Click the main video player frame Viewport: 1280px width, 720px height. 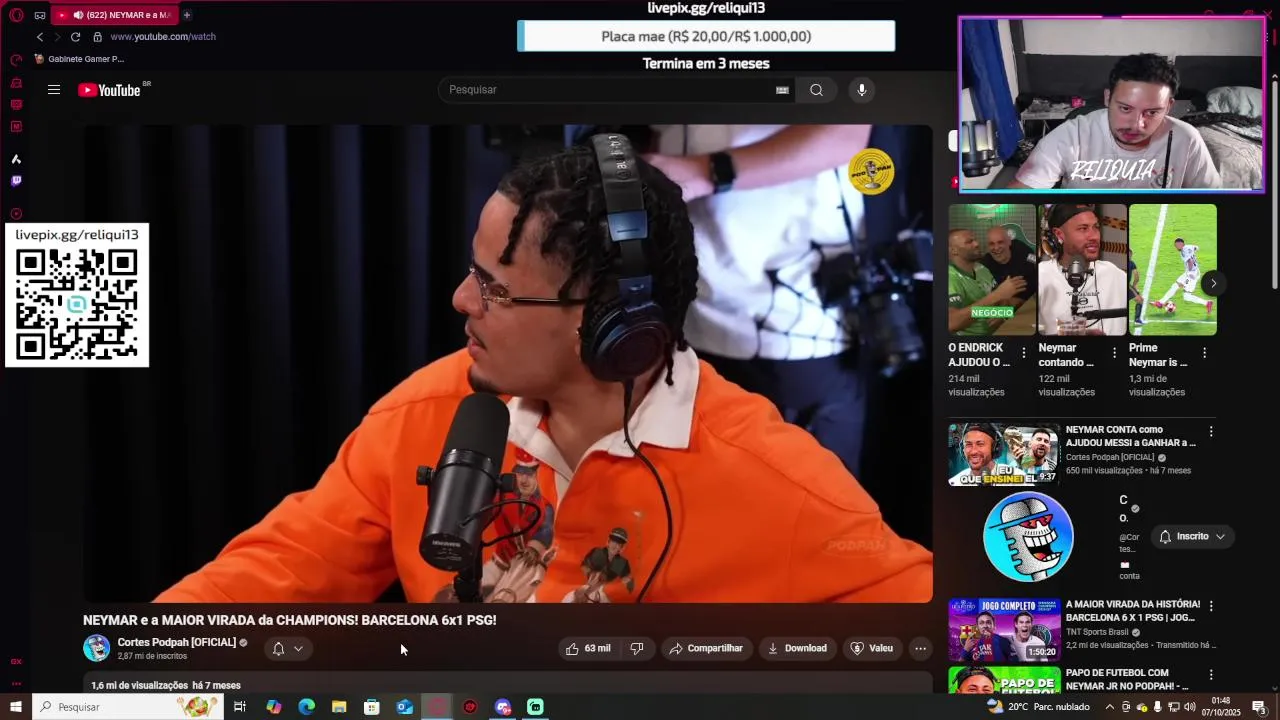(508, 364)
